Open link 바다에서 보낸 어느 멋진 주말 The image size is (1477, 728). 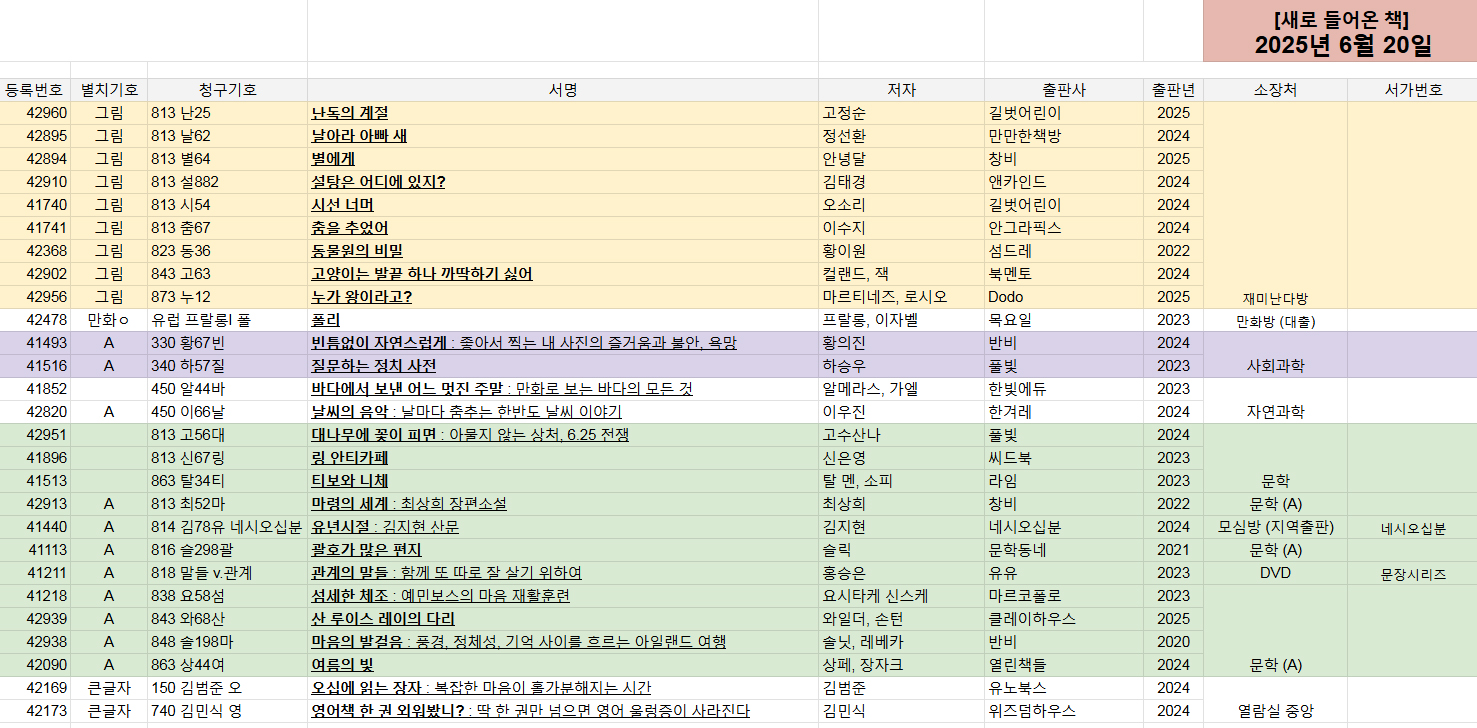[x=408, y=389]
